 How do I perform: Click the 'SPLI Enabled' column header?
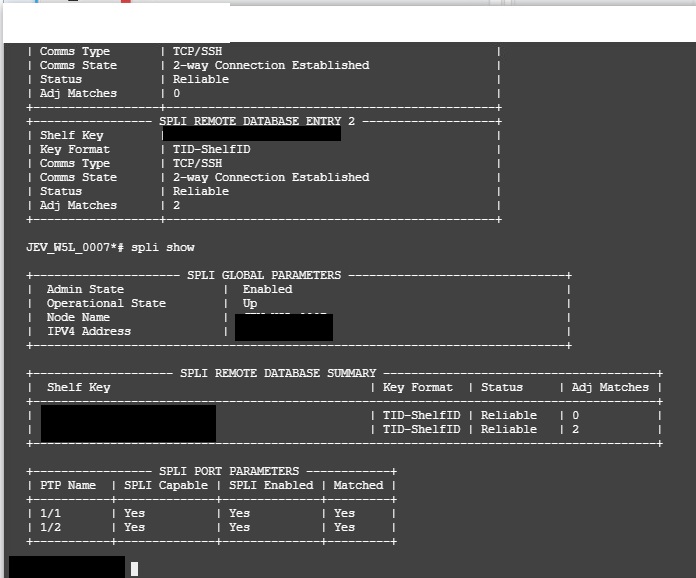pyautogui.click(x=271, y=485)
